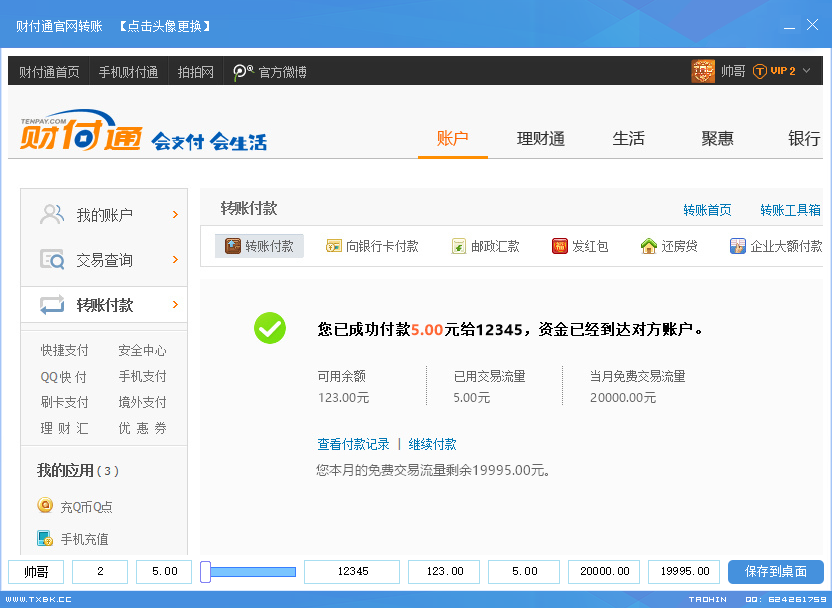Expand the account dropdown next to VIP 2

point(807,71)
